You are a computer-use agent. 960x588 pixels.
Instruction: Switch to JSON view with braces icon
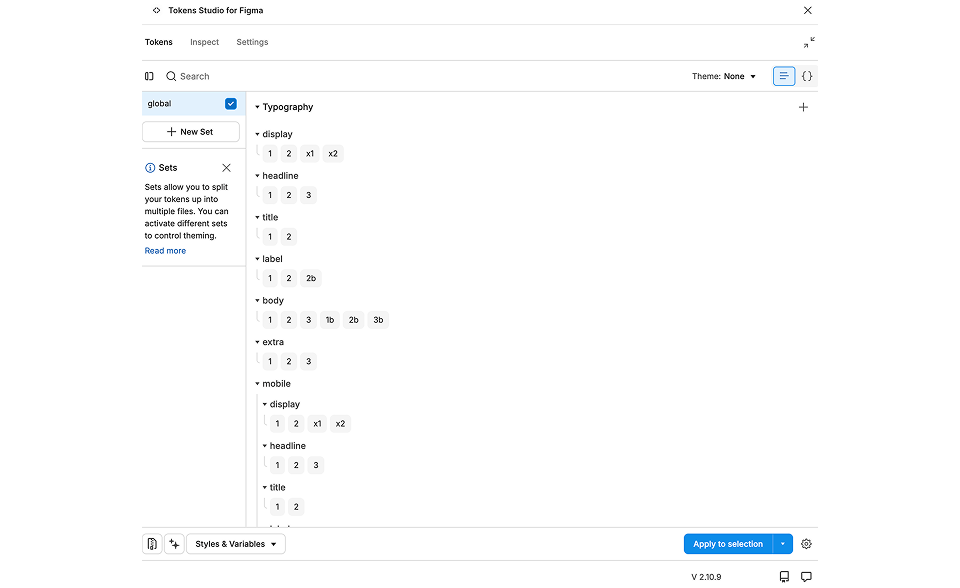pyautogui.click(x=807, y=76)
